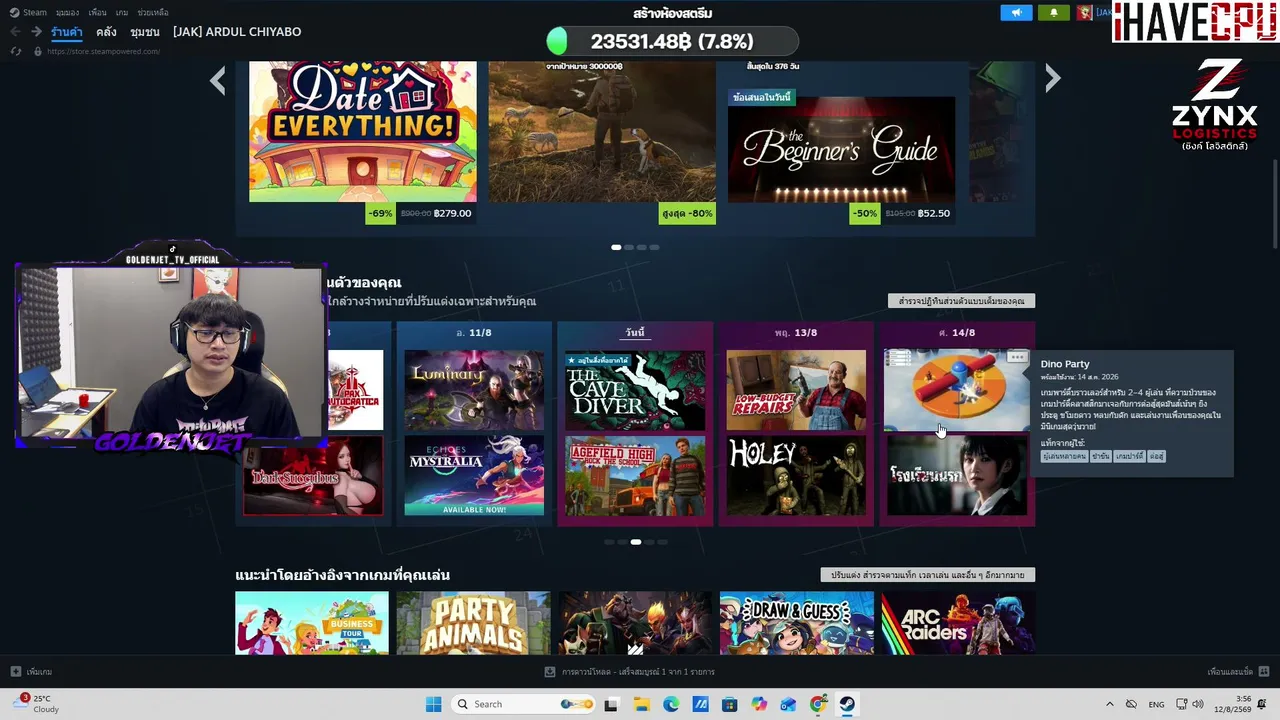Open the weather widget showing 25°C Cloudy

coord(38,704)
